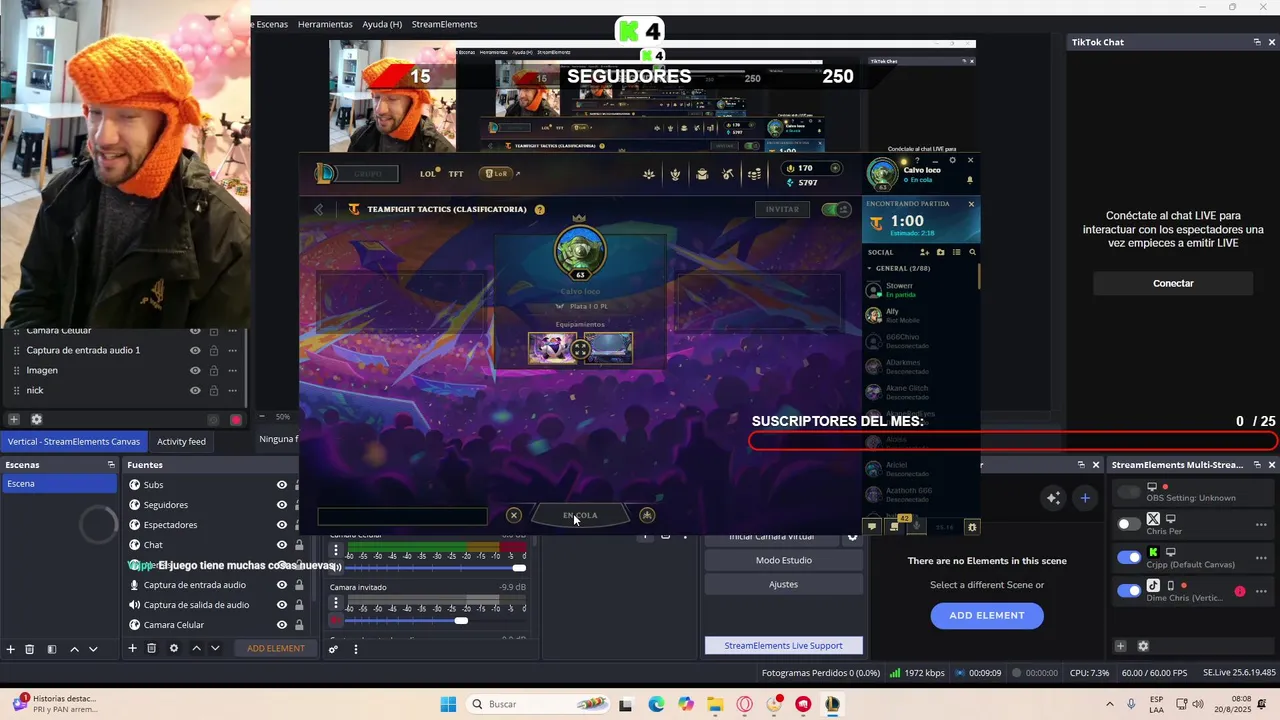Add a multi-stream destination with plus icon
The image size is (1280, 720).
[x=1121, y=647]
